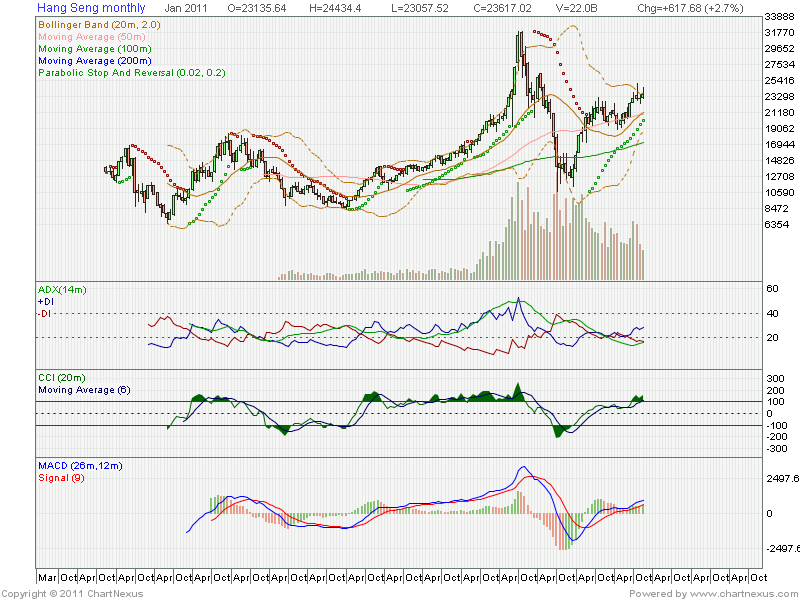The width and height of the screenshot is (800, 600).
Task: Click price axis label 6354
Action: point(777,224)
